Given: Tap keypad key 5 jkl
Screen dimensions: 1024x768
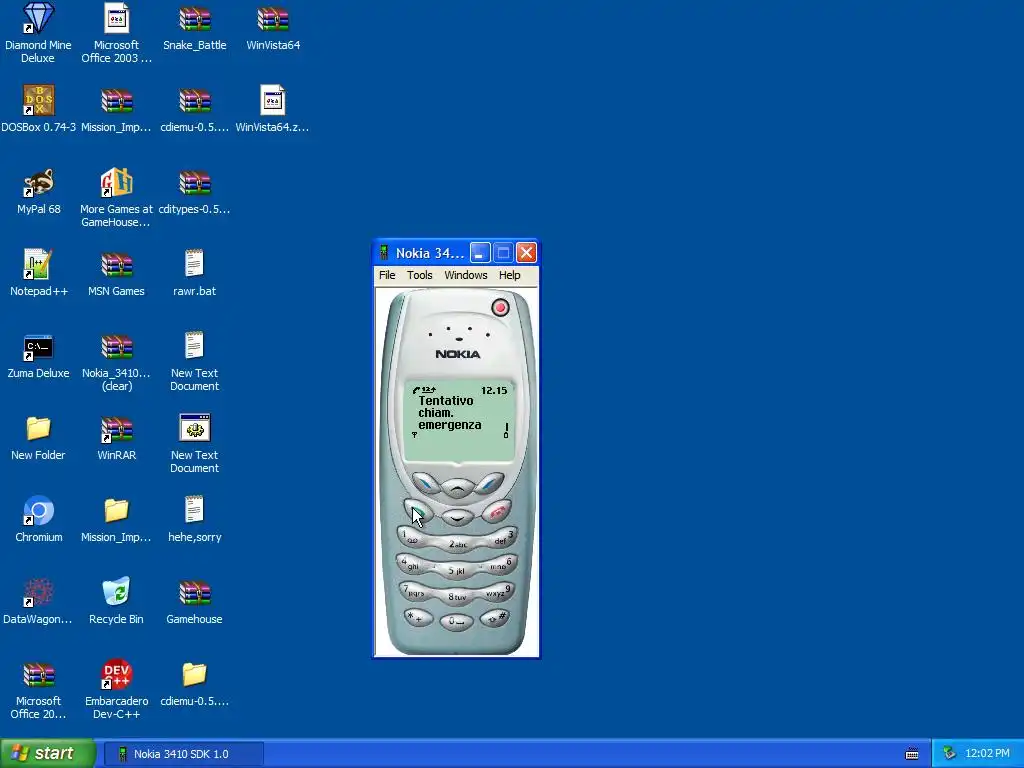Looking at the screenshot, I should [x=456, y=570].
